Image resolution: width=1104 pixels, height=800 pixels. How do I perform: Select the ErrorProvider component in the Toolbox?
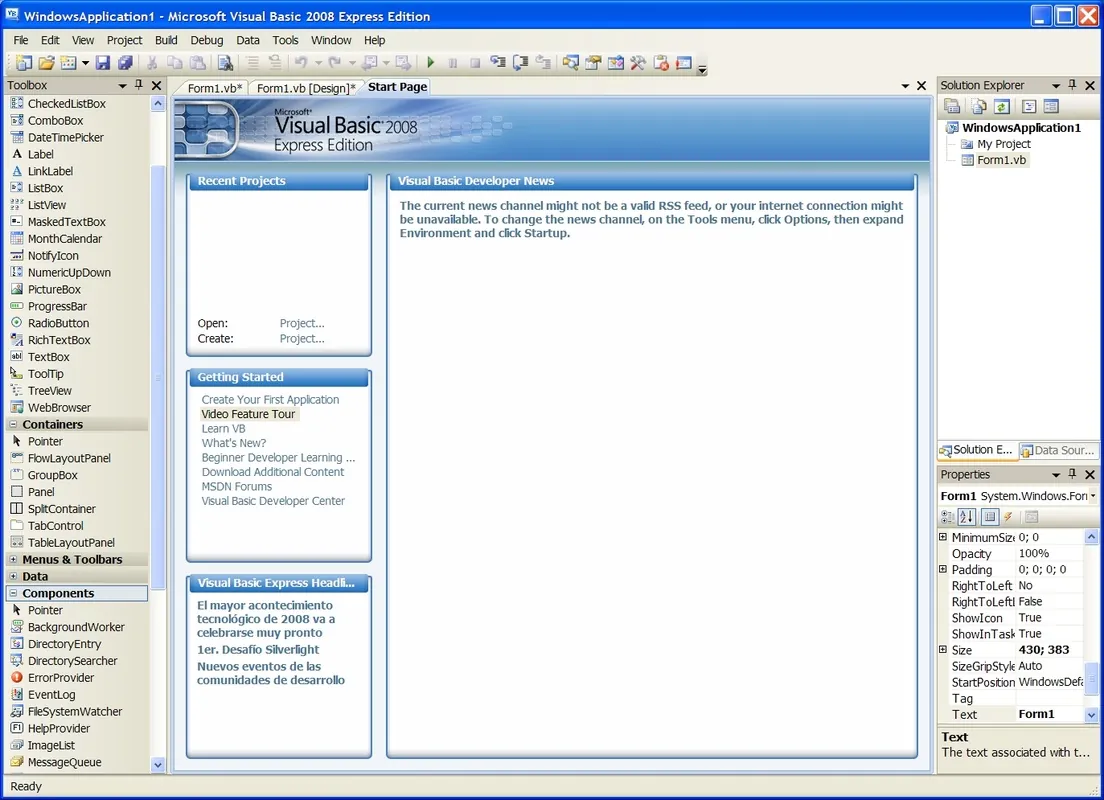(x=60, y=677)
